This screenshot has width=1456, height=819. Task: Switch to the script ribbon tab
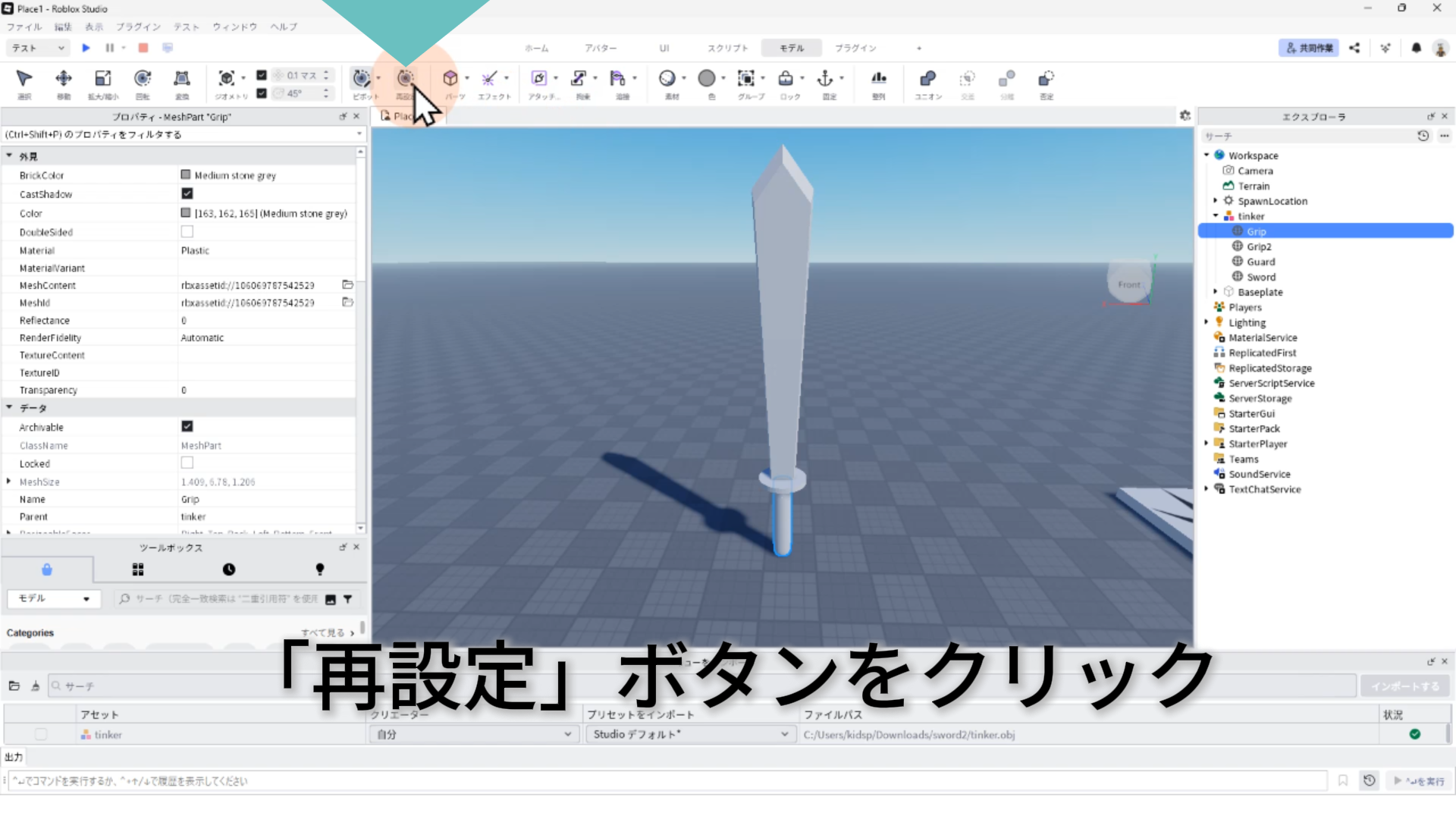[x=727, y=48]
